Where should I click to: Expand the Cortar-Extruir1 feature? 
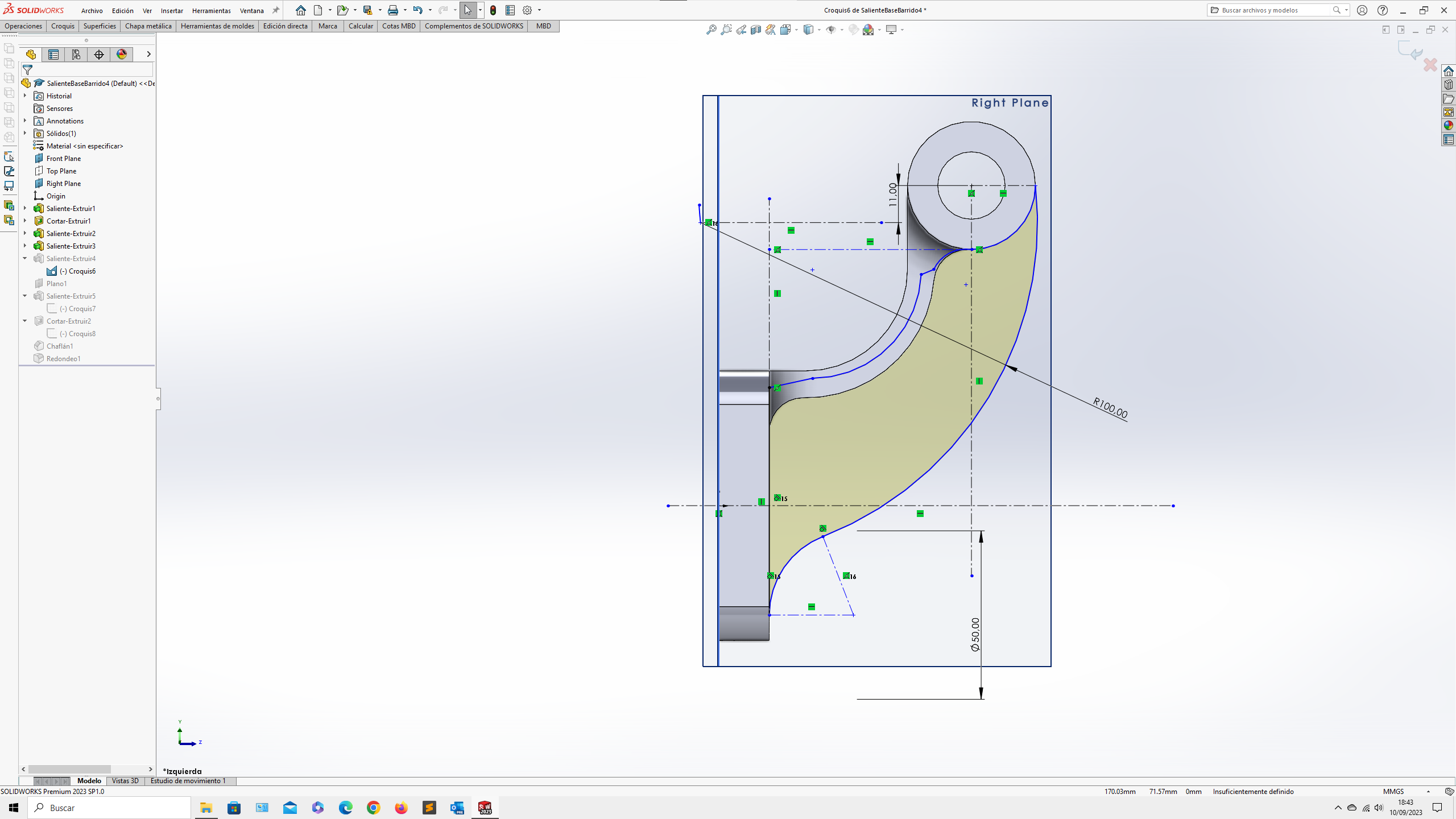coord(25,221)
